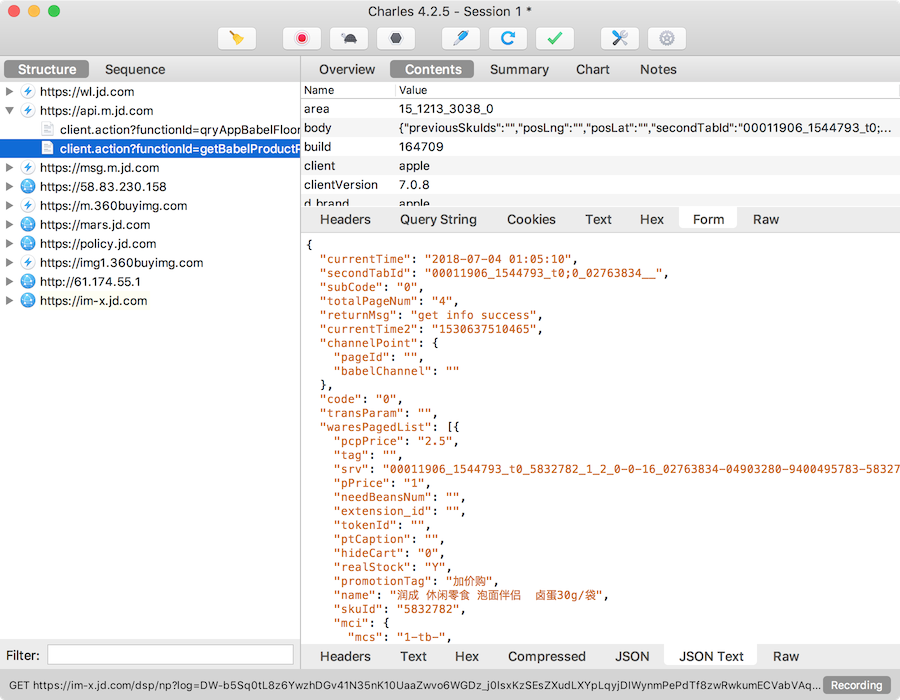
Task: Open the Notes tab
Action: click(658, 69)
